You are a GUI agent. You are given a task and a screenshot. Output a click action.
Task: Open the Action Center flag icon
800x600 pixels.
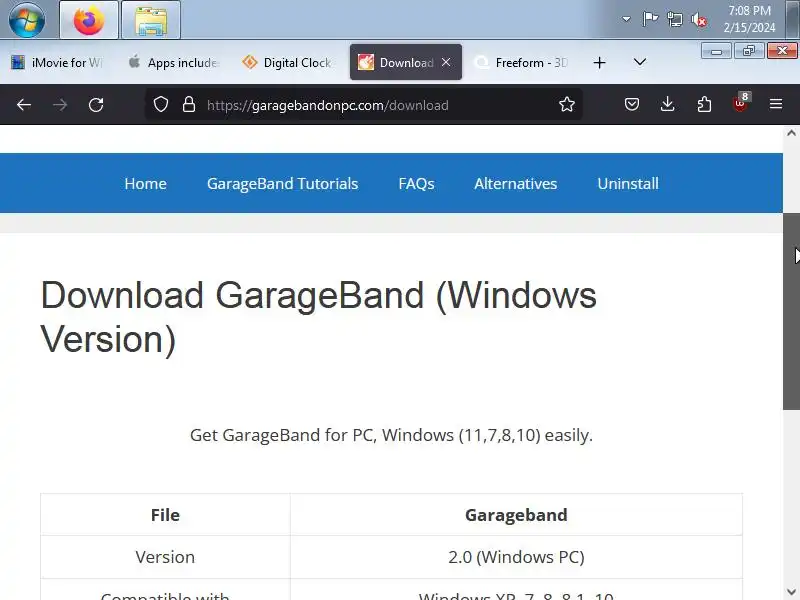[650, 19]
